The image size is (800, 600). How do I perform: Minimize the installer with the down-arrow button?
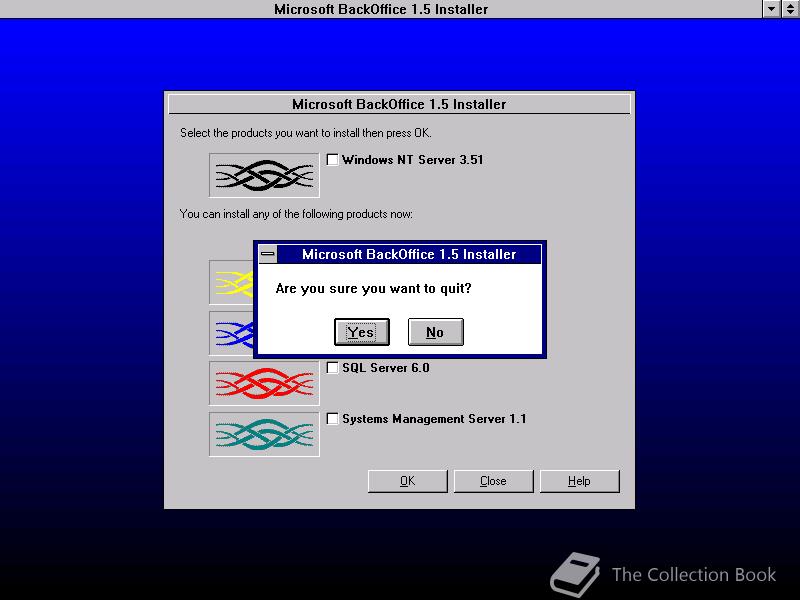(771, 9)
